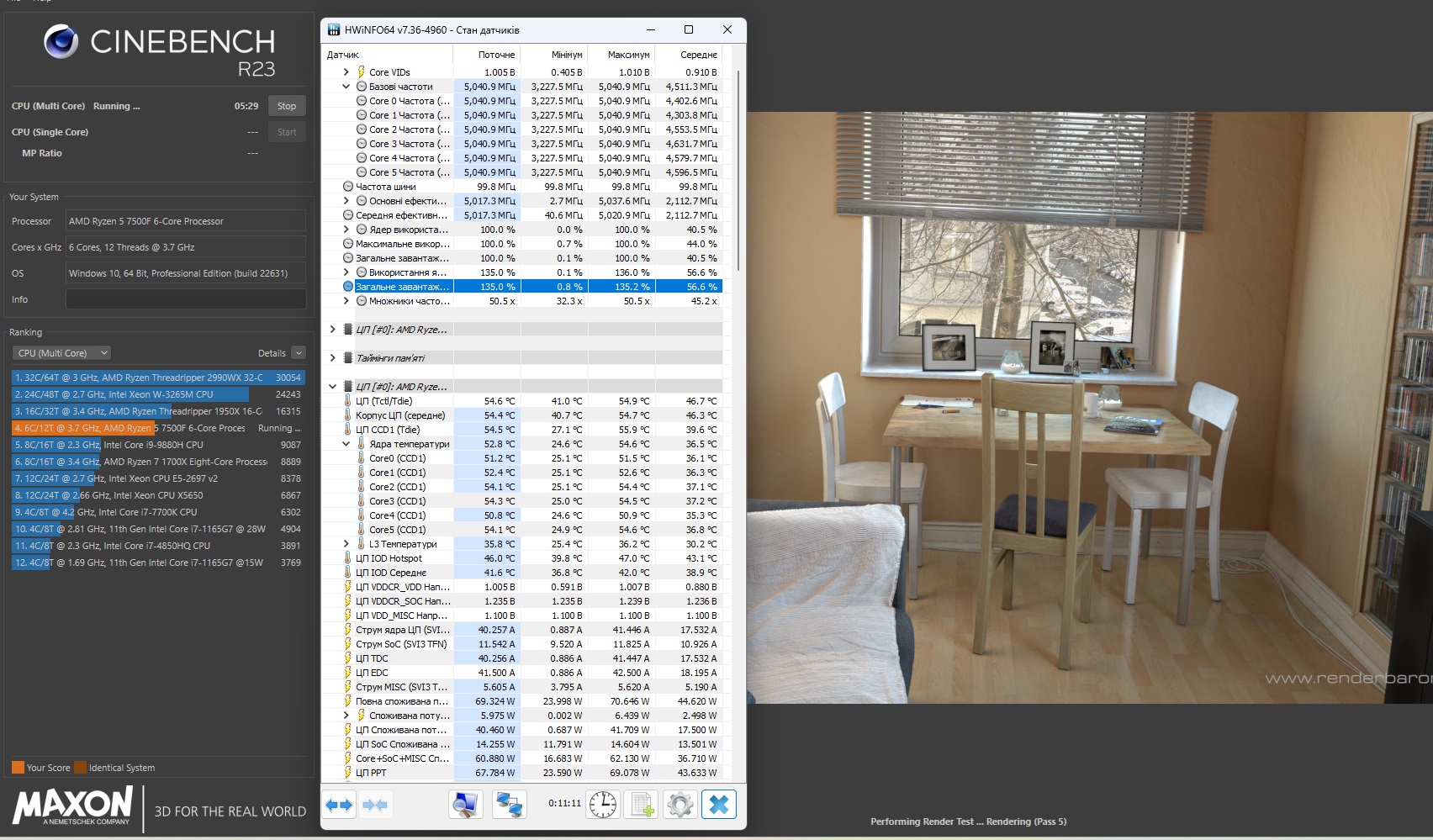1433x840 pixels.
Task: Click the thermometer icon beside Корпус ЦП (середнє)
Action: click(x=348, y=415)
